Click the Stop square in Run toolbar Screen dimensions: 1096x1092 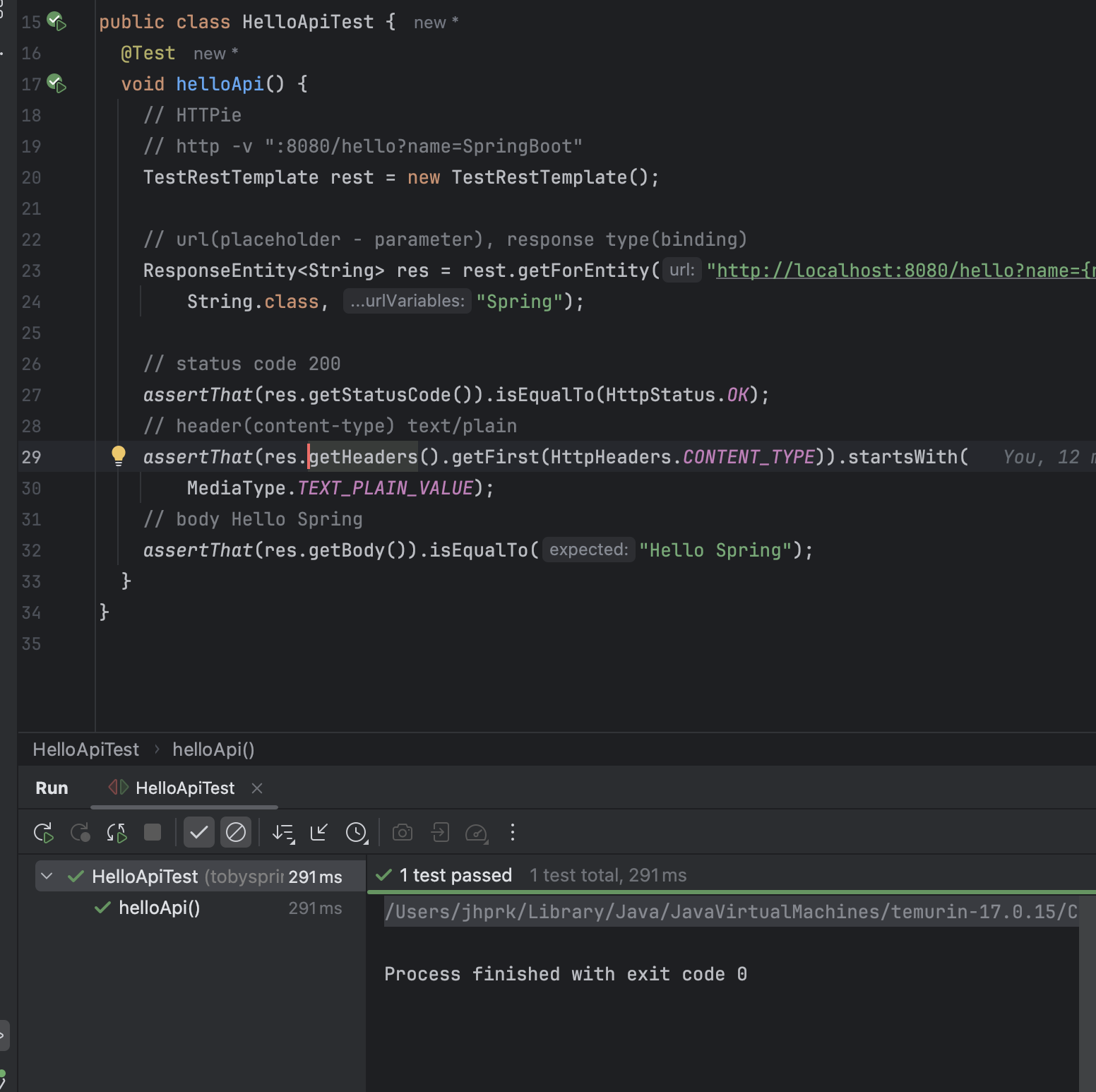point(153,833)
